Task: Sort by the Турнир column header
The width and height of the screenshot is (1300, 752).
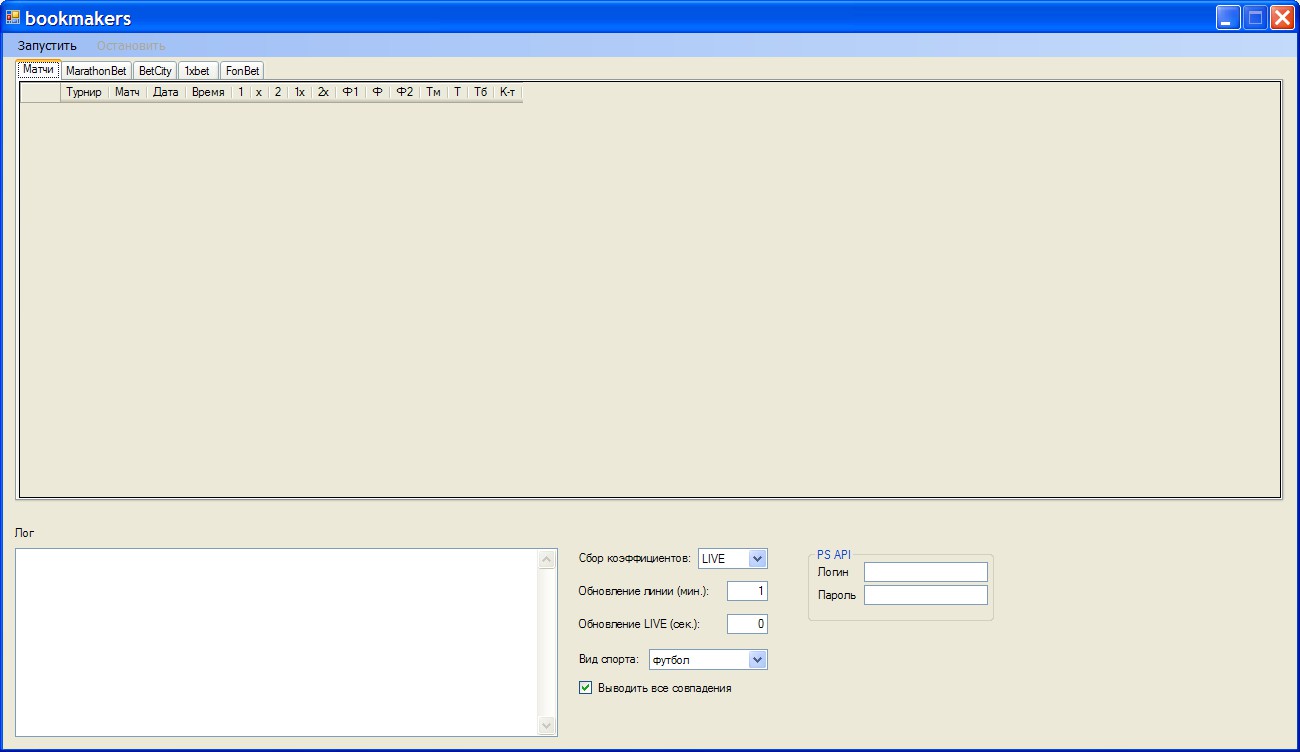Action: 84,92
